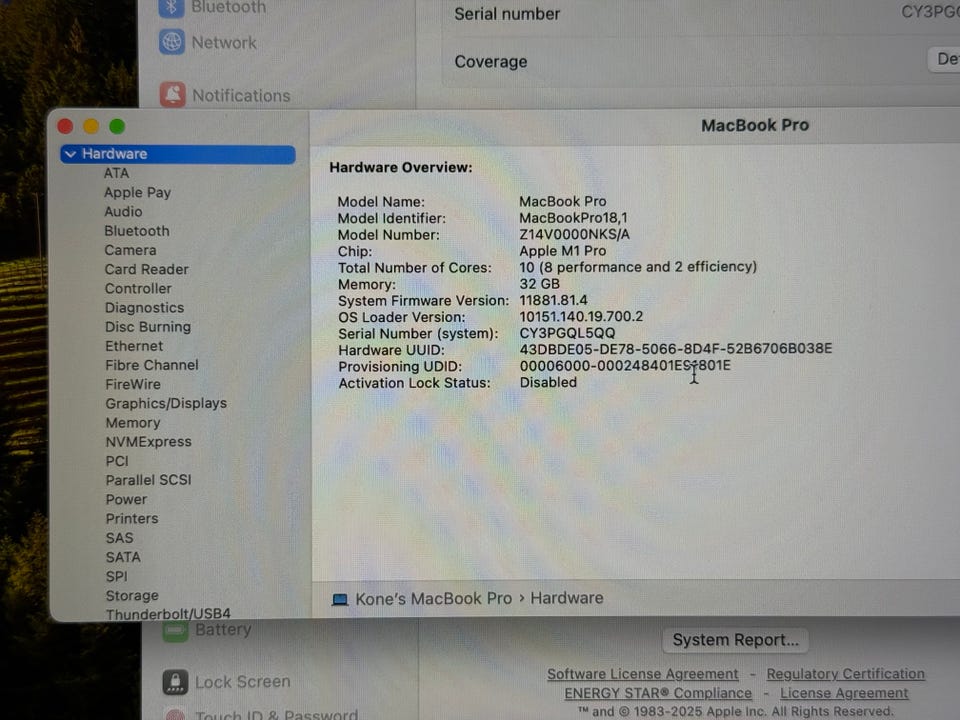Screen dimensions: 960x720
Task: Select Thunderbolt/USB4 in the sidebar
Action: pyautogui.click(x=168, y=613)
